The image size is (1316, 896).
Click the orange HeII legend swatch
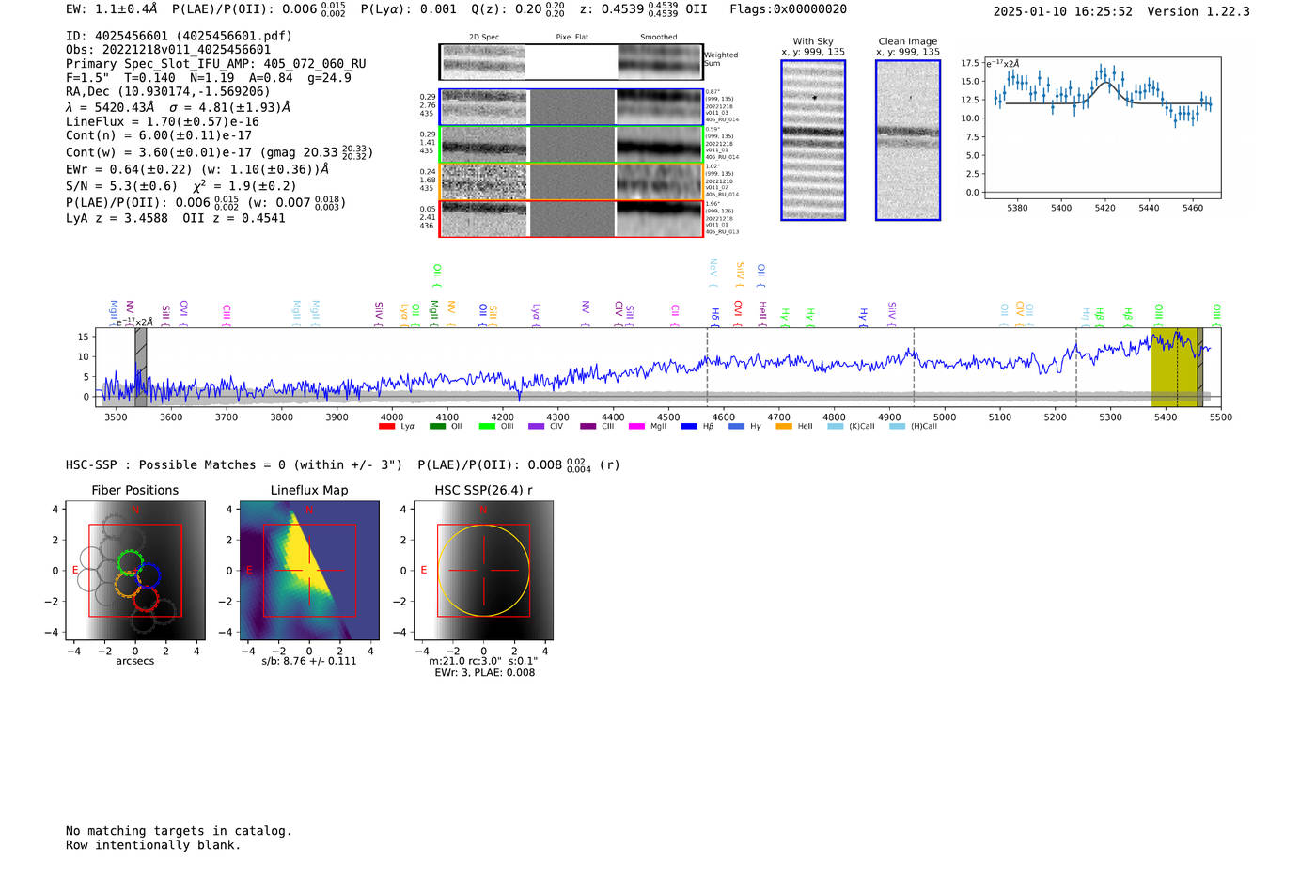(x=784, y=427)
